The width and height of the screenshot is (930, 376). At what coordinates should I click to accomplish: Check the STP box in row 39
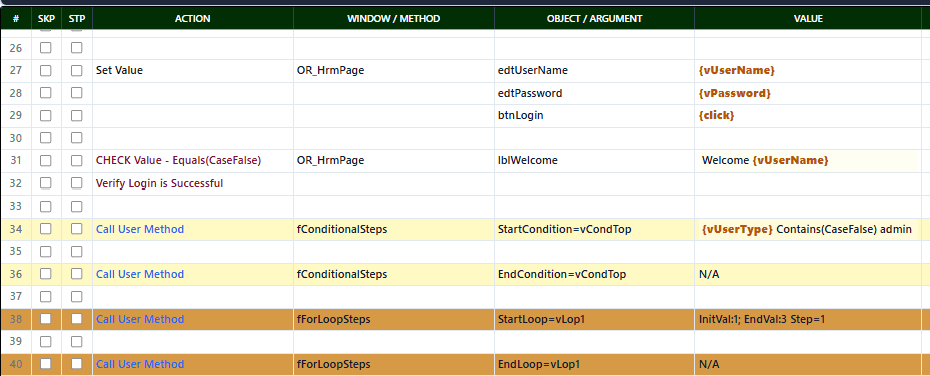(77, 342)
